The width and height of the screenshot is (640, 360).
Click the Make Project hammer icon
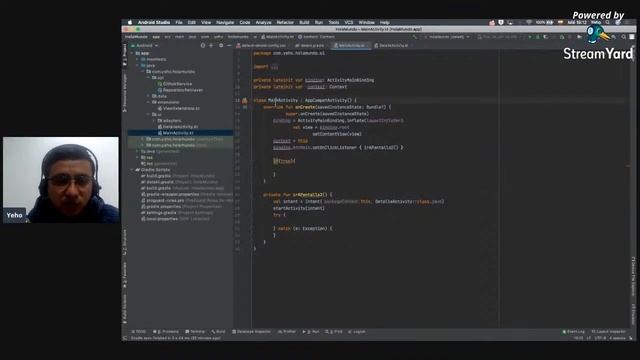[x=415, y=37]
